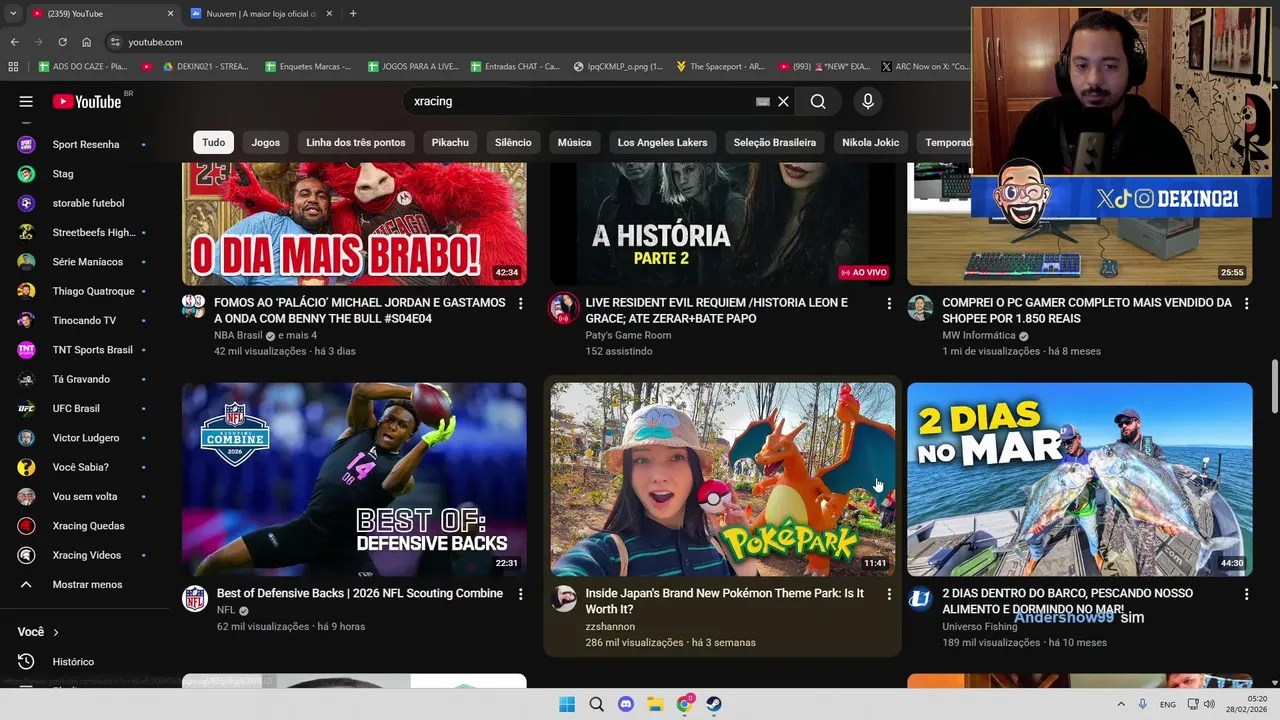Screen dimensions: 1280x720
Task: Open the options menu for the NBA Brasil video
Action: coord(520,303)
